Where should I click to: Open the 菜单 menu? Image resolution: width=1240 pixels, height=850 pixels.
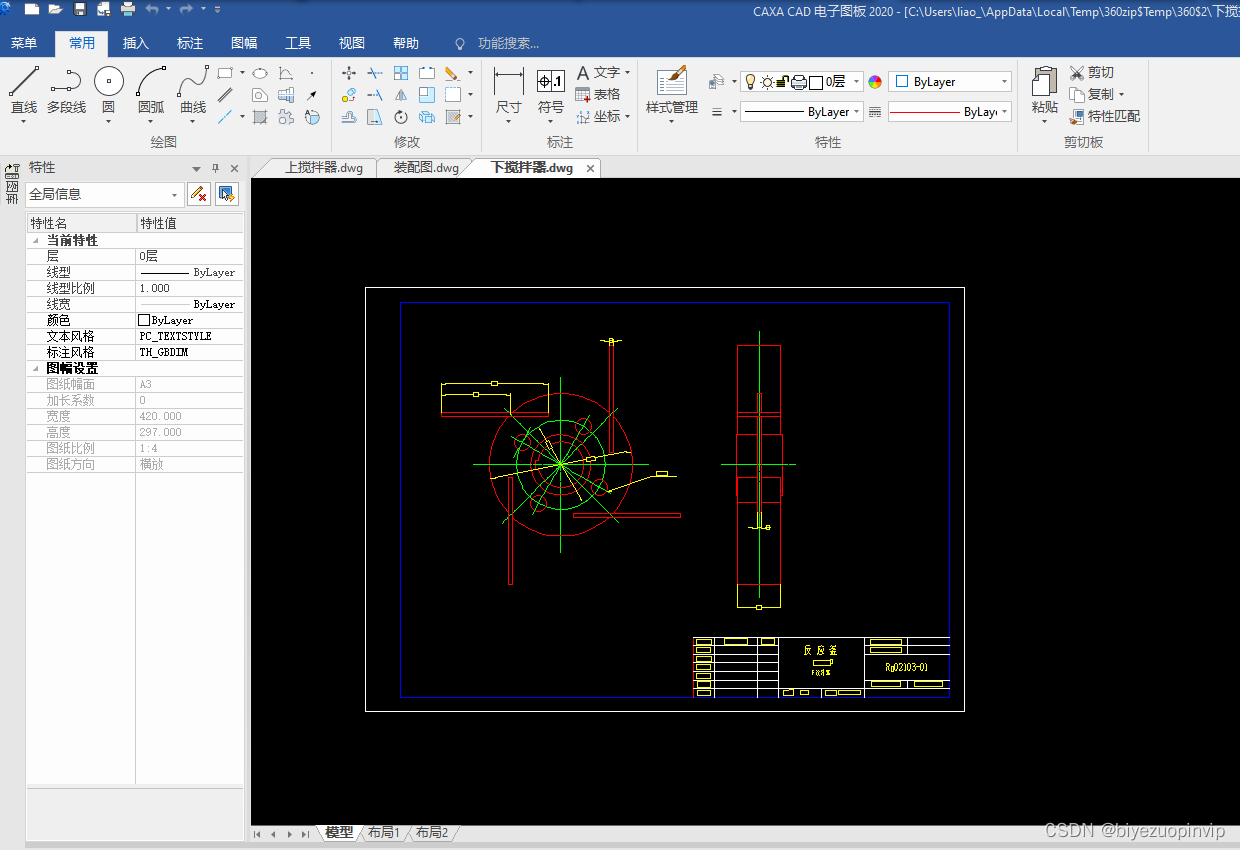(x=24, y=43)
